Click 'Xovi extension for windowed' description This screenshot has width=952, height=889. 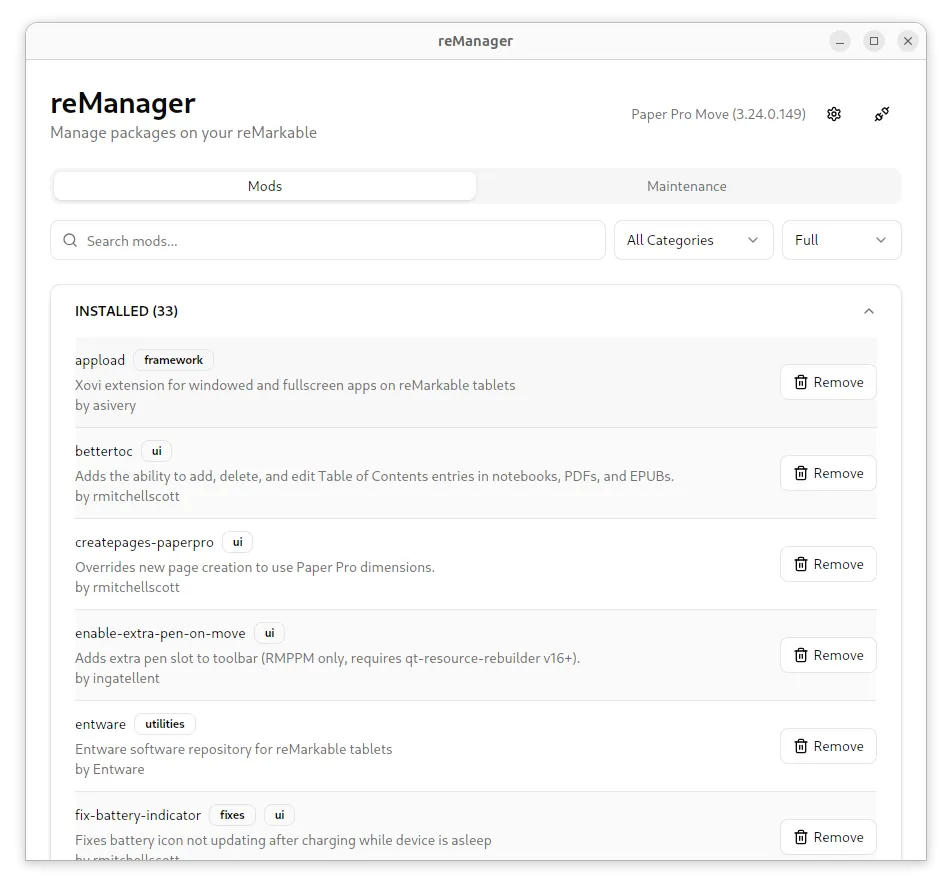coord(295,386)
